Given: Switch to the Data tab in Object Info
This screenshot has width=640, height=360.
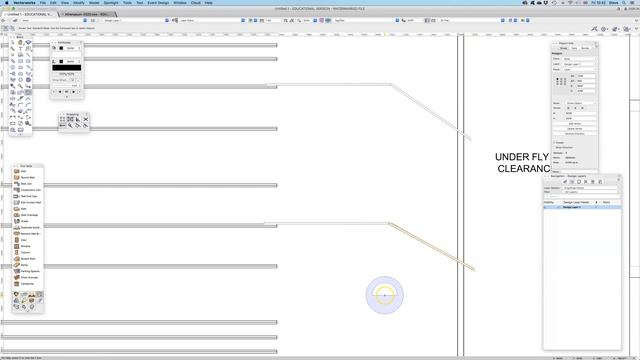Looking at the screenshot, I should coord(574,48).
